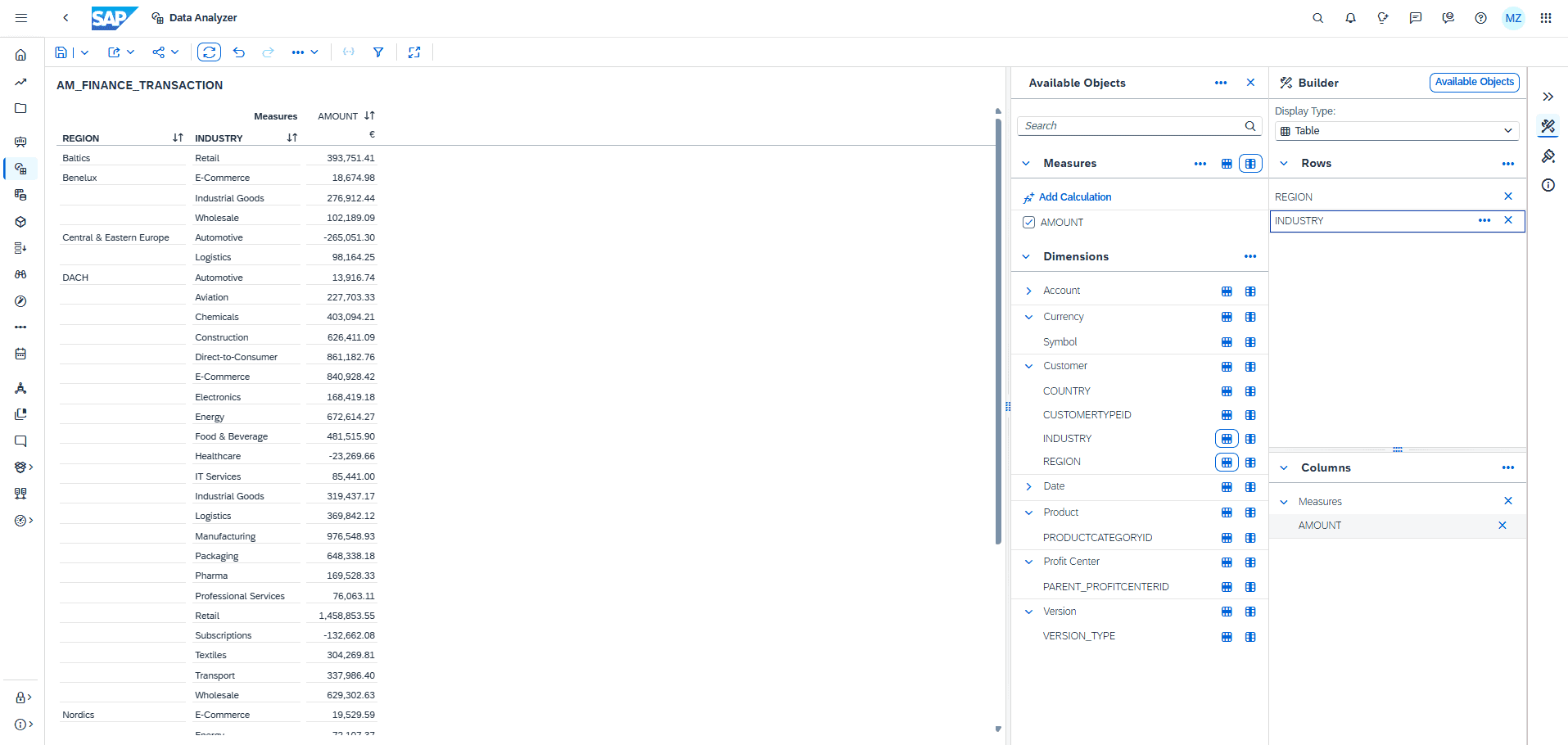This screenshot has height=745, width=1568.
Task: Open the global search magnifier in the header
Action: click(1317, 18)
